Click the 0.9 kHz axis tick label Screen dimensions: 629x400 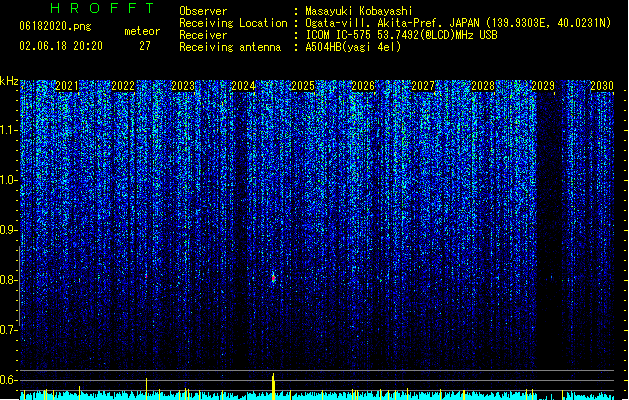tap(8, 230)
